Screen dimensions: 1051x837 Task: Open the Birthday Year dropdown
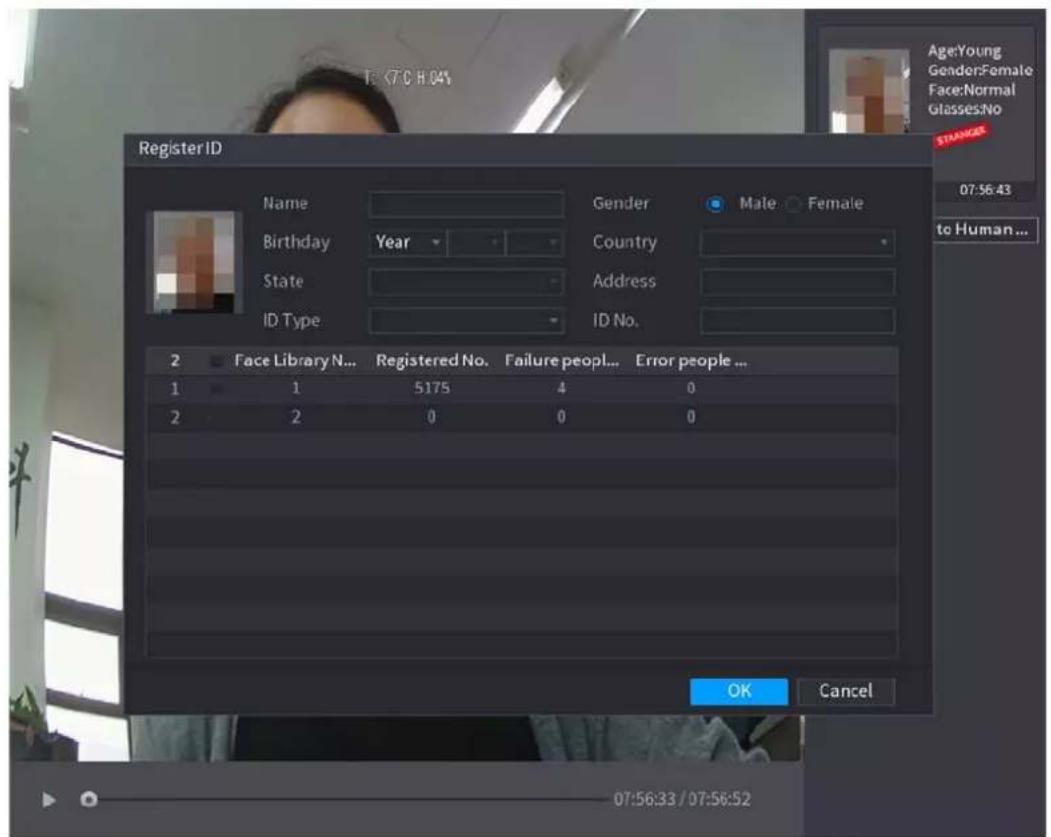(x=406, y=243)
